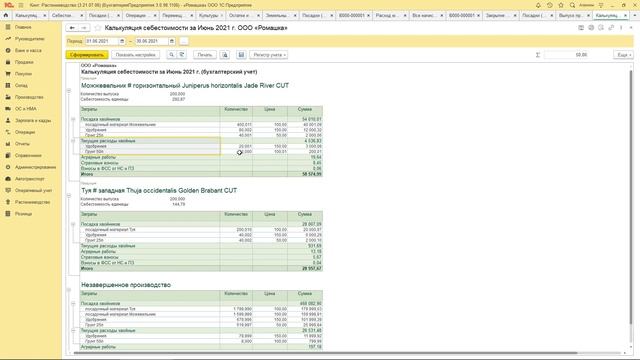Collapse the Можжевельник product group
The height and width of the screenshot is (360, 640).
69,91
